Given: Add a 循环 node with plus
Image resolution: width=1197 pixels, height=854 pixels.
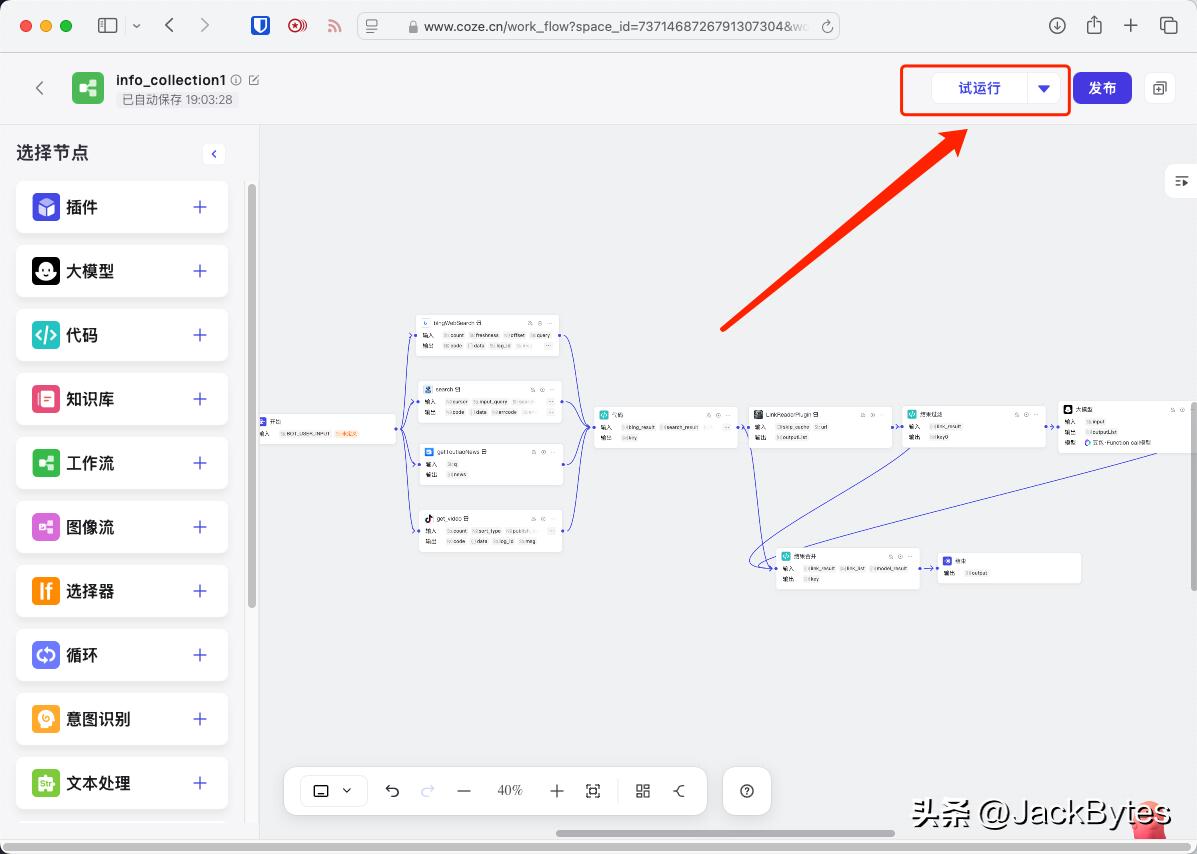Looking at the screenshot, I should pos(200,655).
